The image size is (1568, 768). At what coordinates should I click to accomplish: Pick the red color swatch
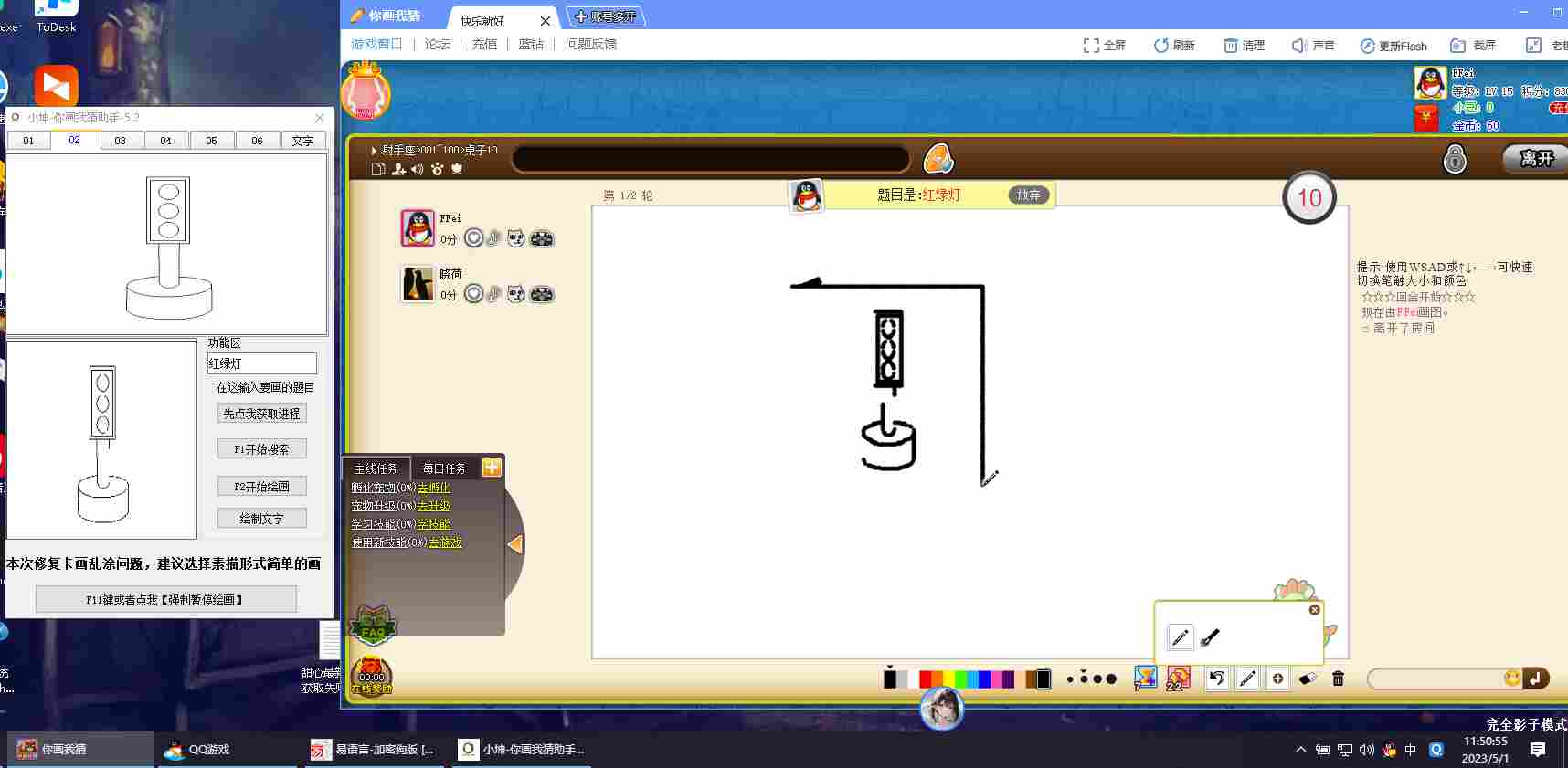point(925,679)
